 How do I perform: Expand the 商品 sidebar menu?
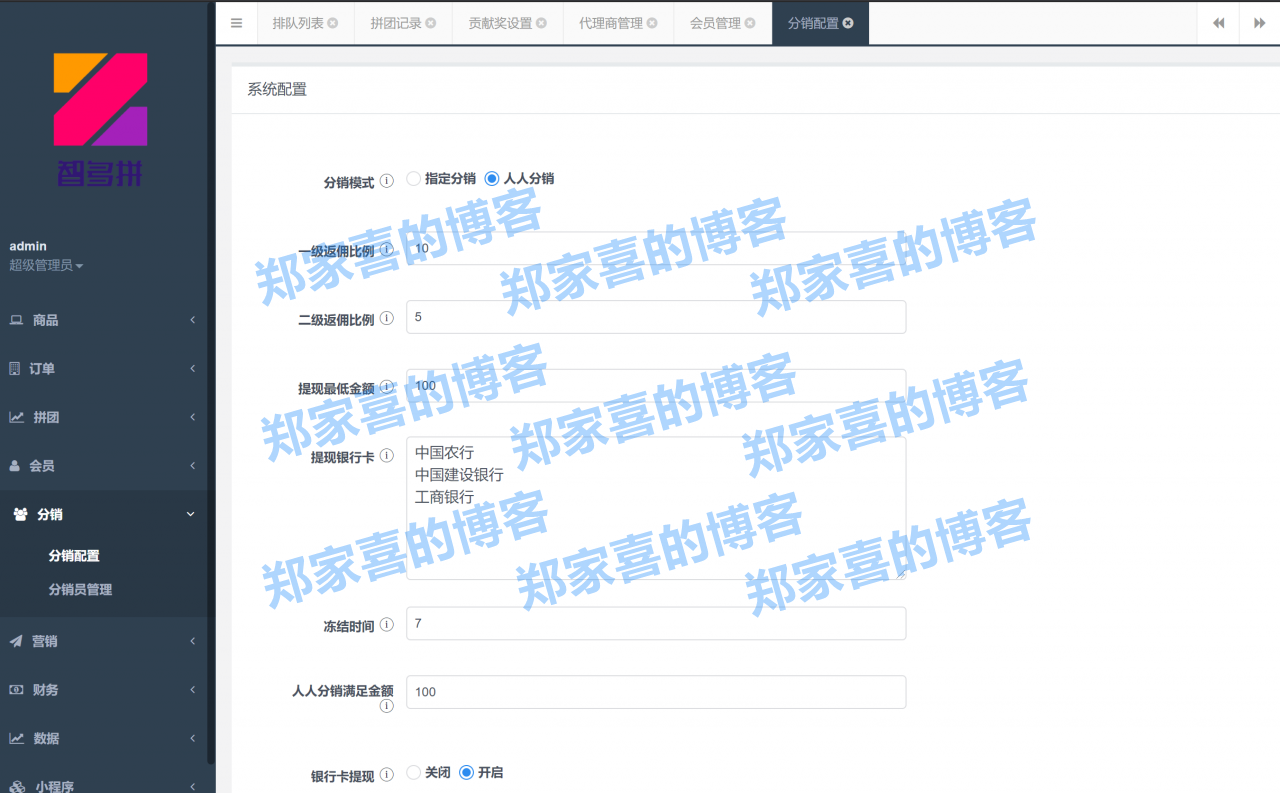tap(192, 320)
